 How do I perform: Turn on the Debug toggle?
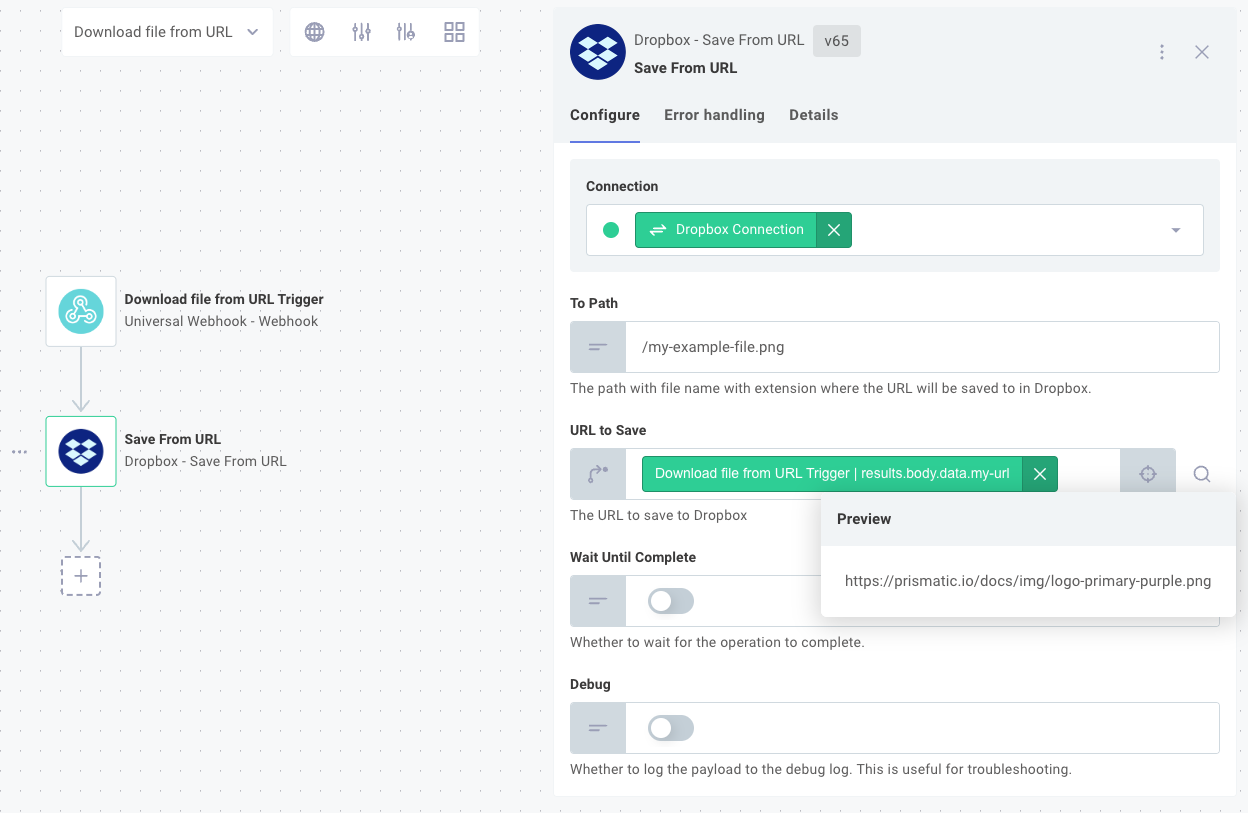[x=669, y=727]
